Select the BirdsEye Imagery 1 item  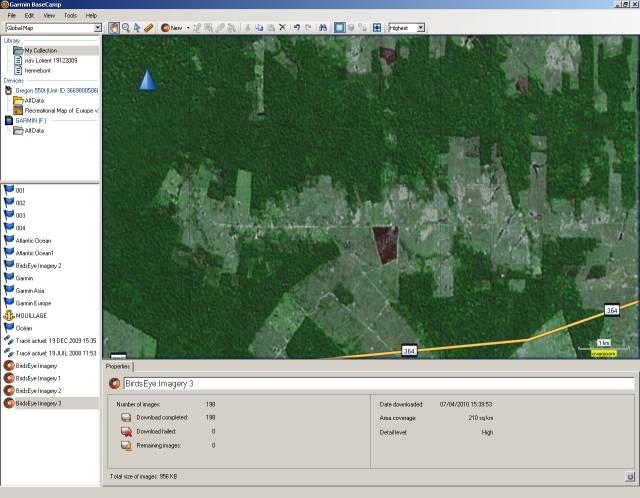click(x=38, y=378)
